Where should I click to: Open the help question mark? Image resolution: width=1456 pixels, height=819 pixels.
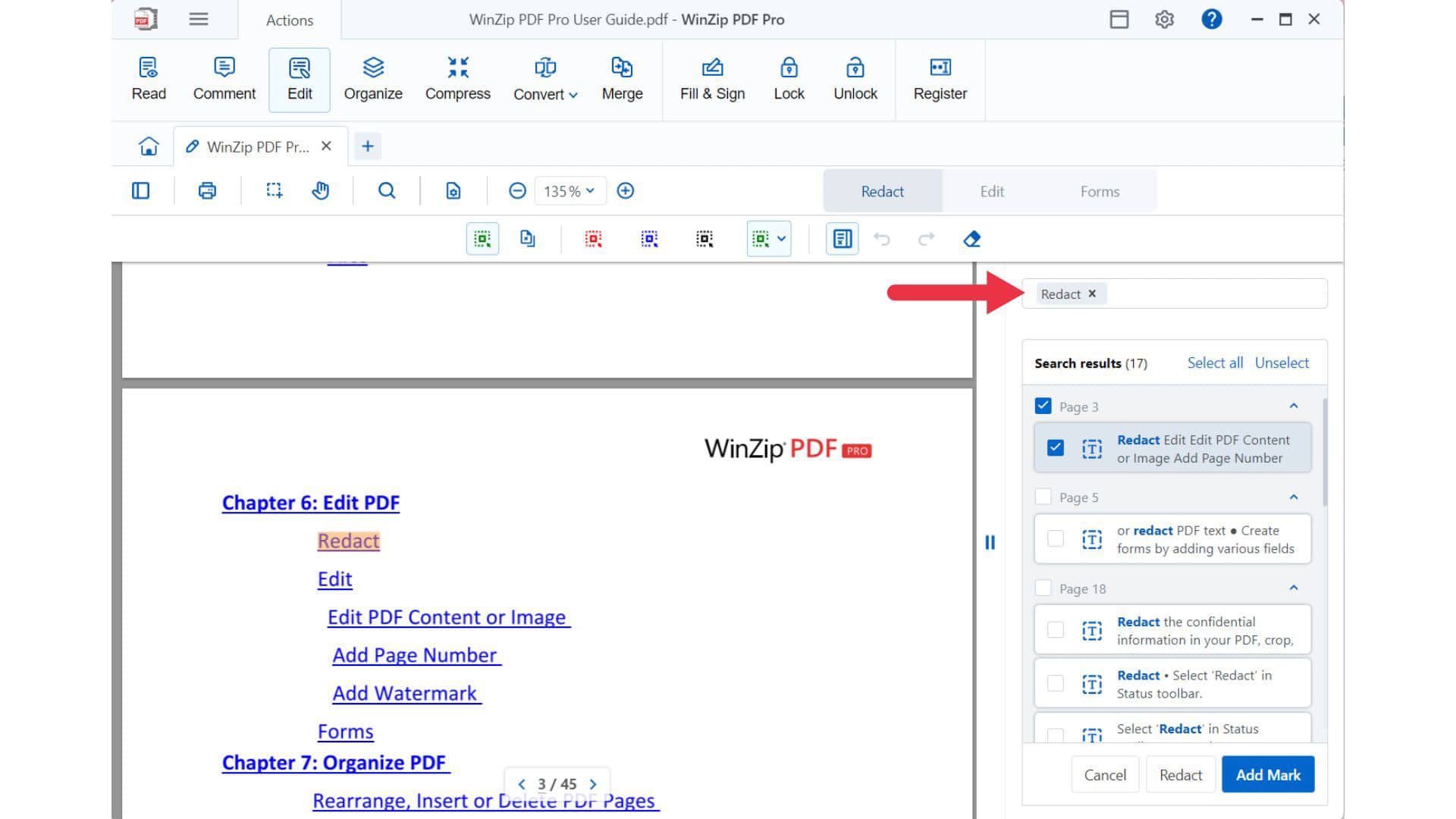[x=1212, y=19]
